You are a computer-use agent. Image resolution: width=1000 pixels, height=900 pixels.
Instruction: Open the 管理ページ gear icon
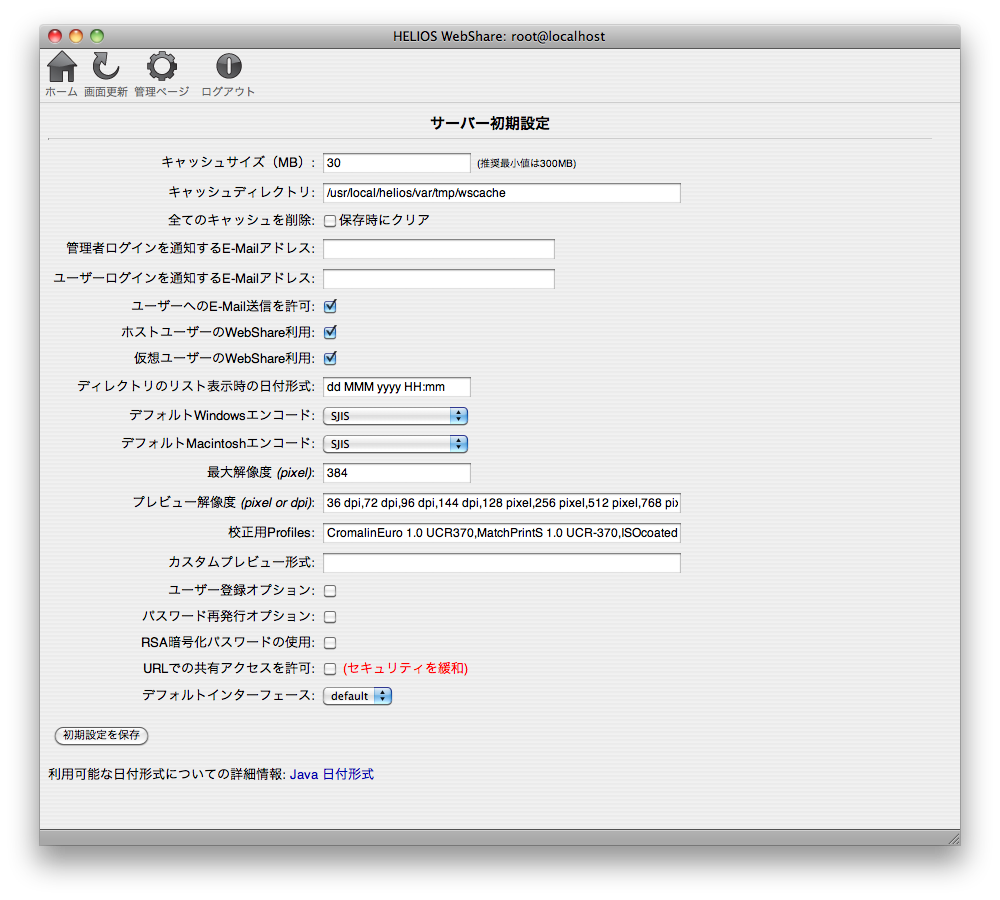[x=162, y=66]
